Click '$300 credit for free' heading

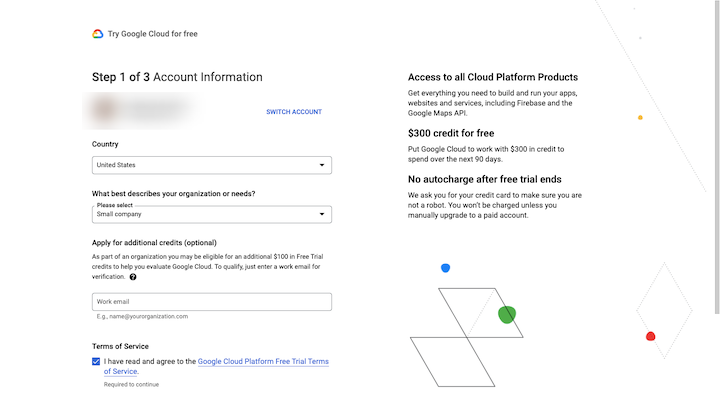pos(451,133)
